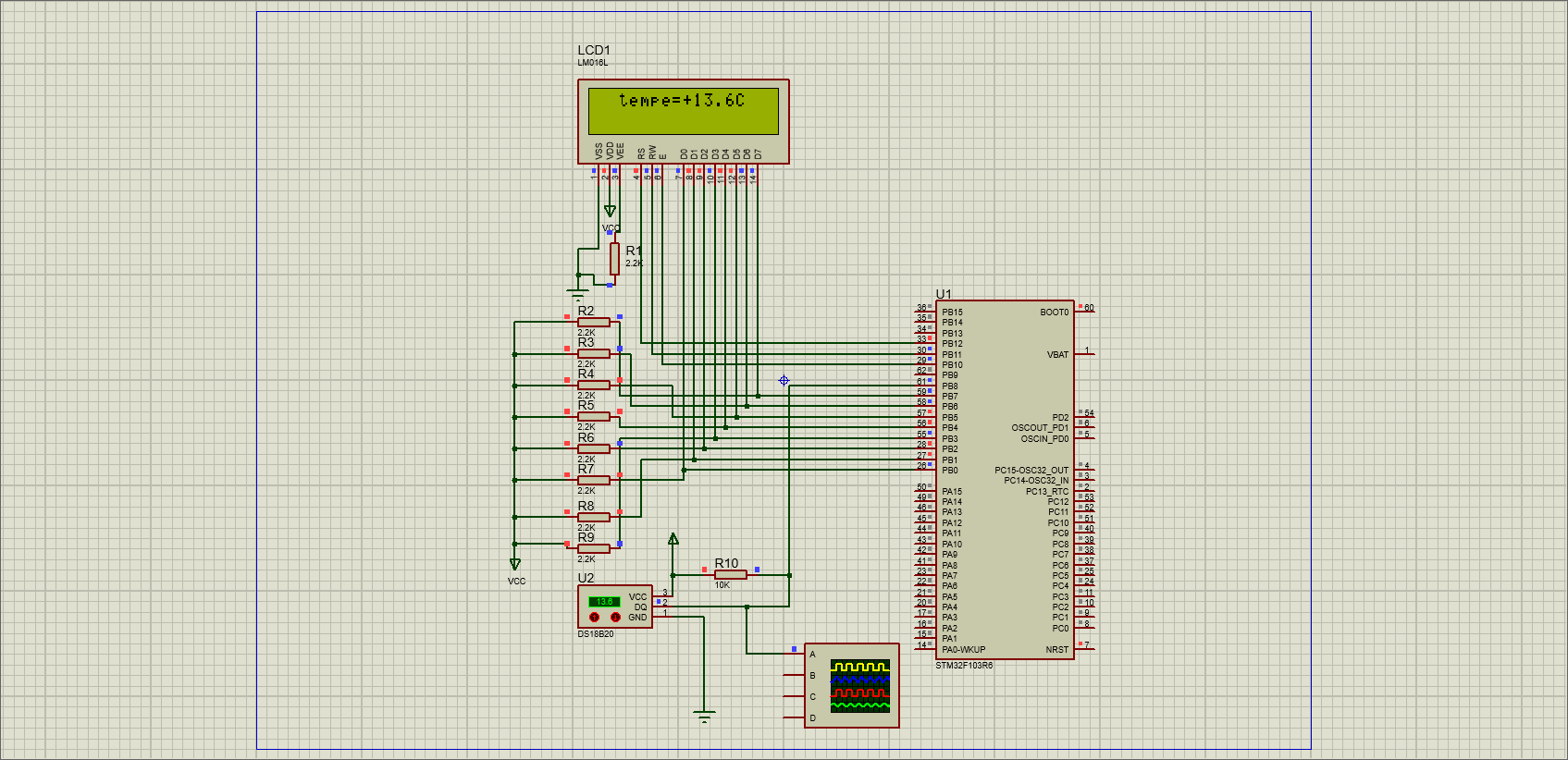Click oscilloscope channel D input pin
This screenshot has height=760, width=1568.
point(794,717)
